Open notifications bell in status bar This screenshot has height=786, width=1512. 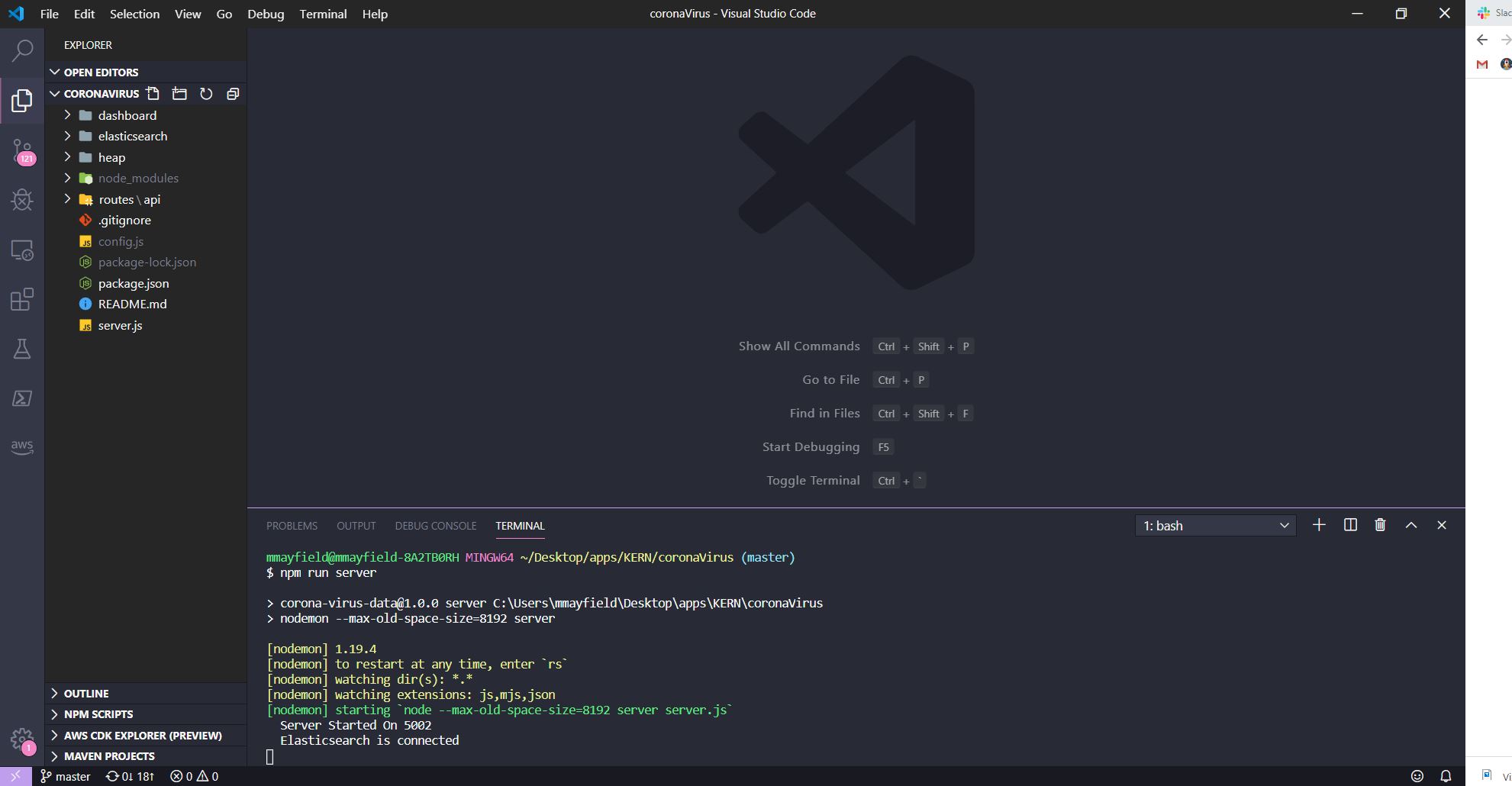click(x=1446, y=776)
